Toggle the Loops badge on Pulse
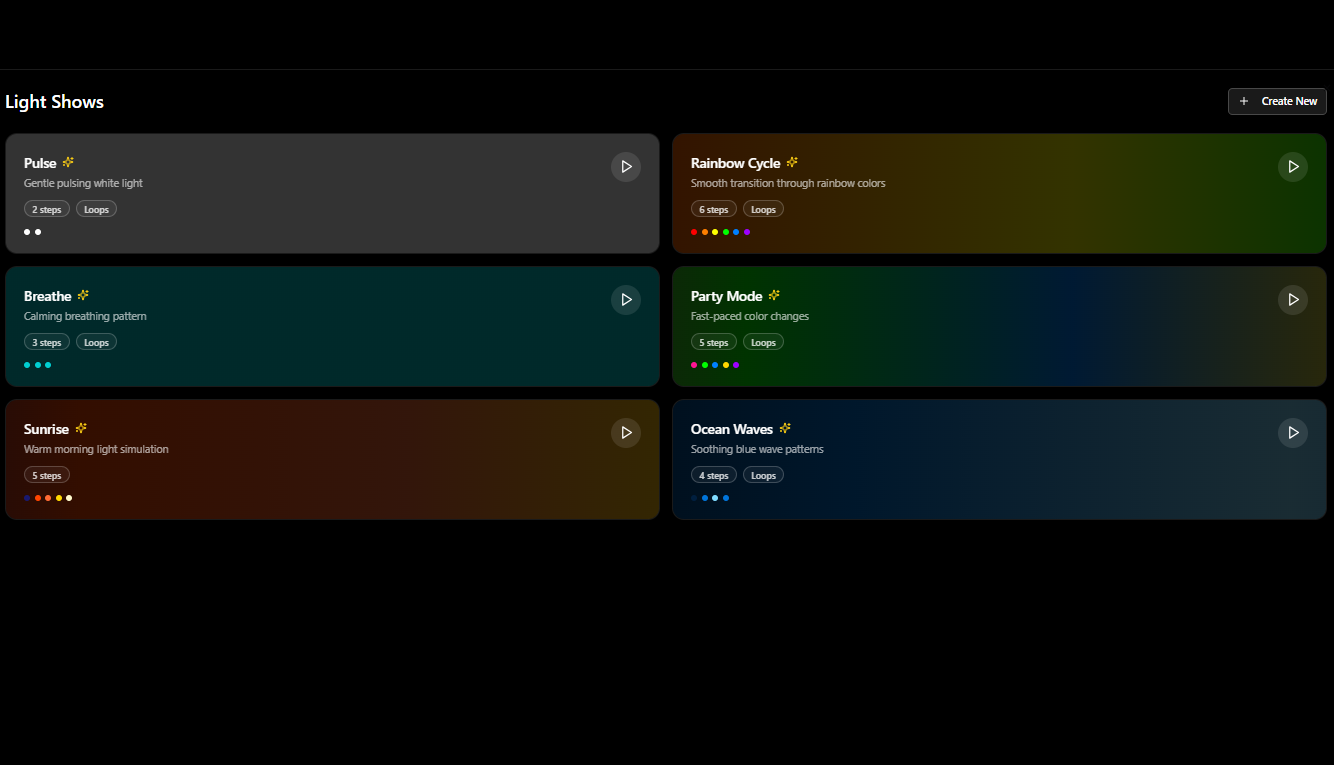Screen dimensions: 1334x765 [96, 208]
